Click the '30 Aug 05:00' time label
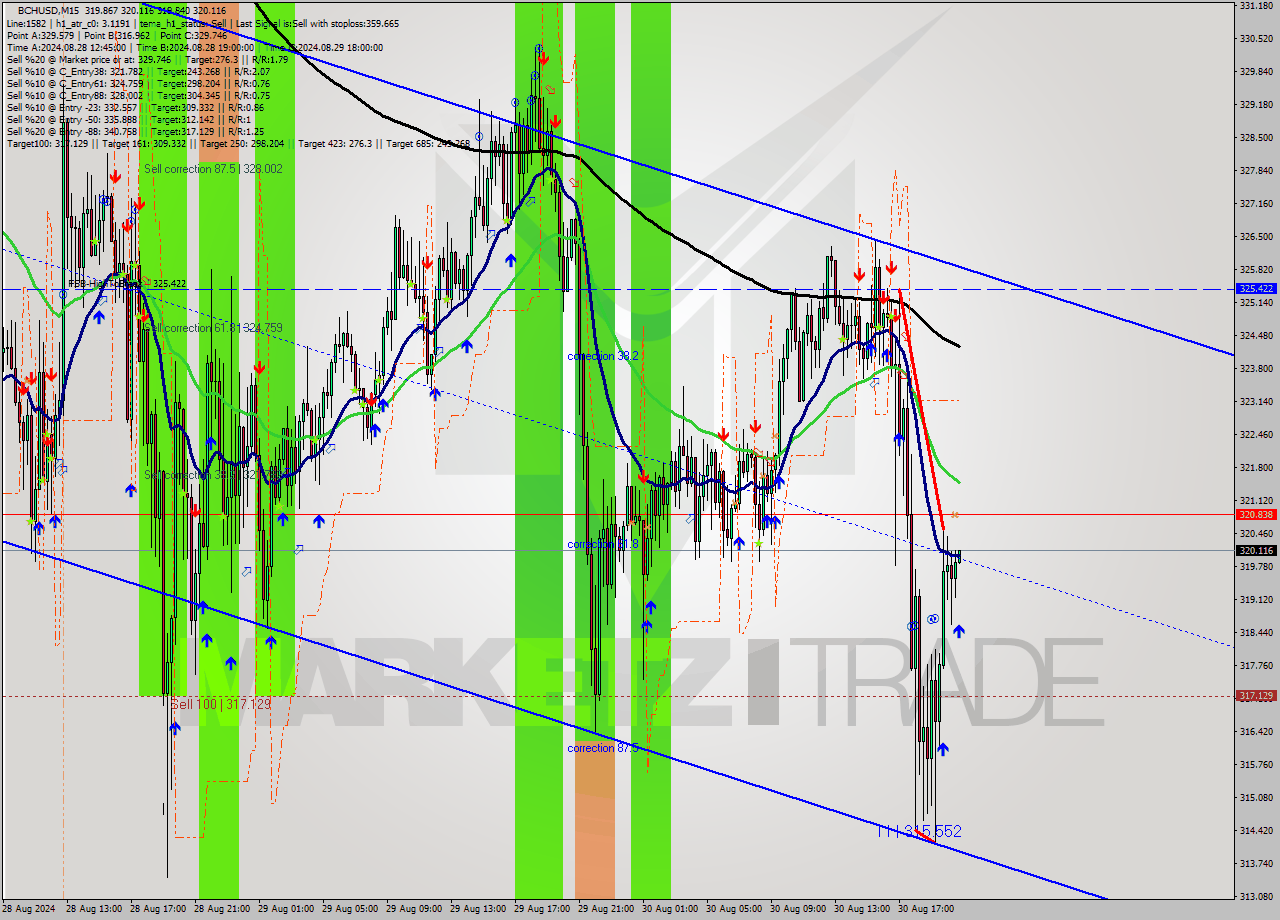This screenshot has height=920, width=1280. (x=734, y=909)
